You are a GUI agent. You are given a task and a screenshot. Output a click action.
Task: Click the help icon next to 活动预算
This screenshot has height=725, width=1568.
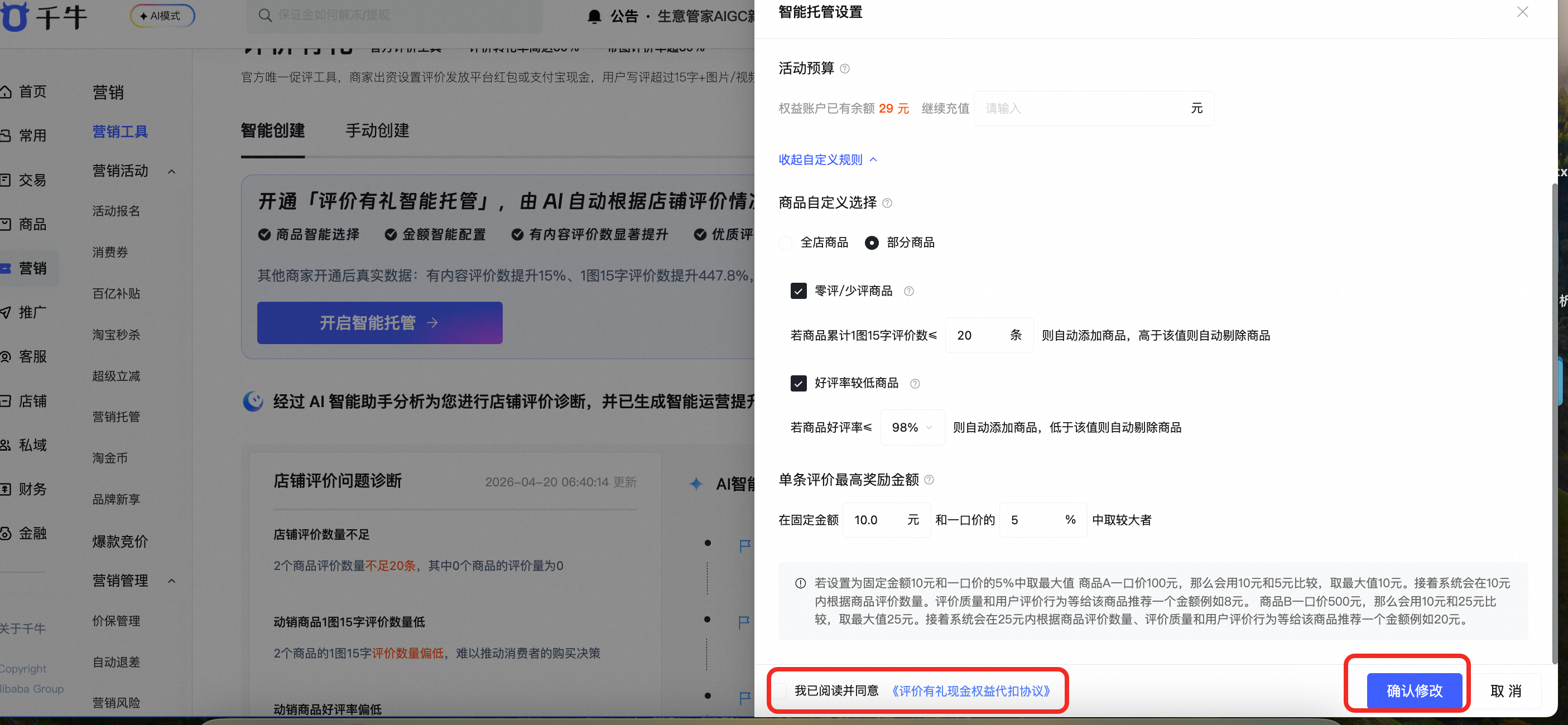point(844,69)
